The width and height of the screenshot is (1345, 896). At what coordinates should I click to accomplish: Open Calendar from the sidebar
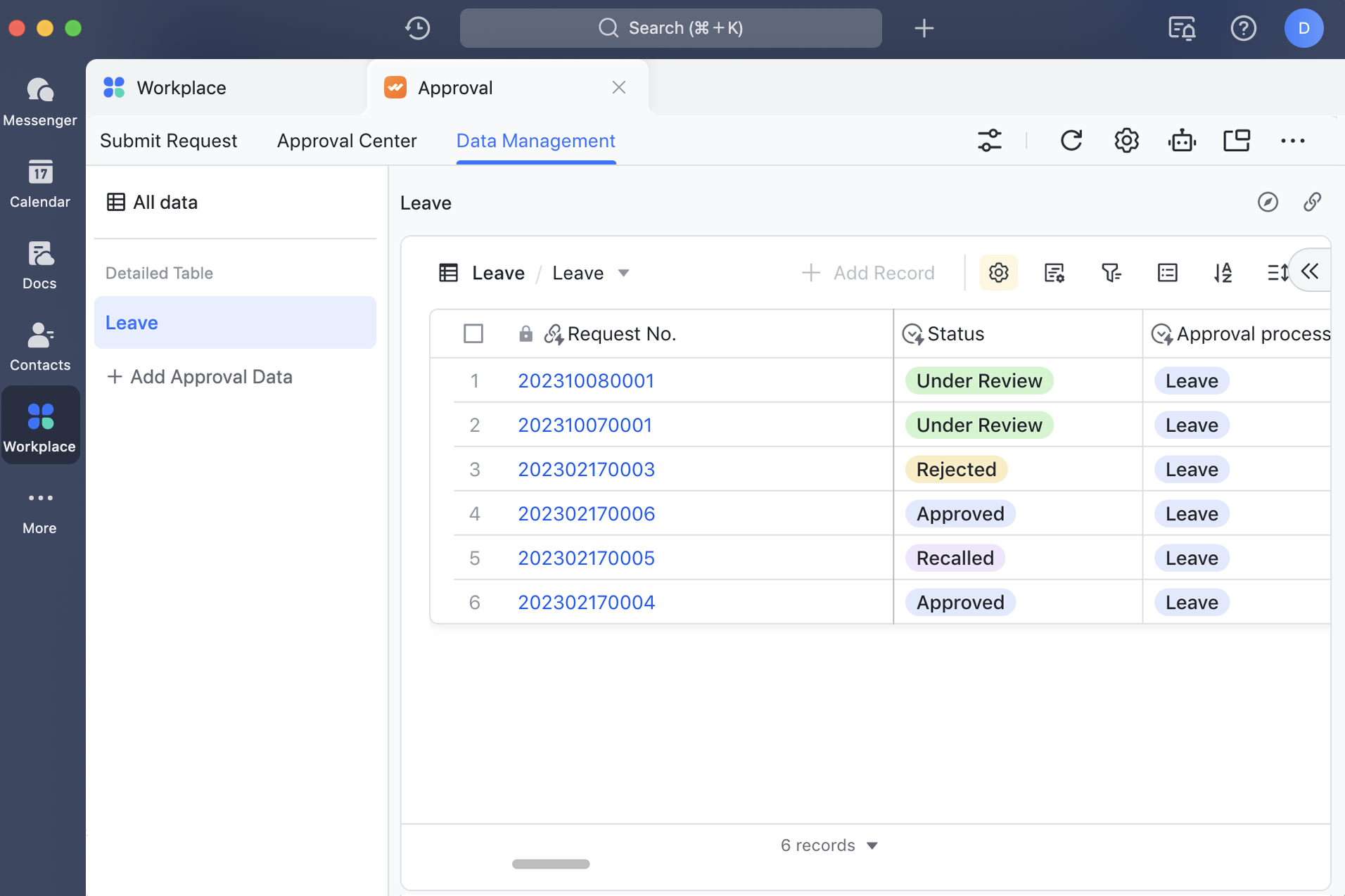tap(40, 184)
